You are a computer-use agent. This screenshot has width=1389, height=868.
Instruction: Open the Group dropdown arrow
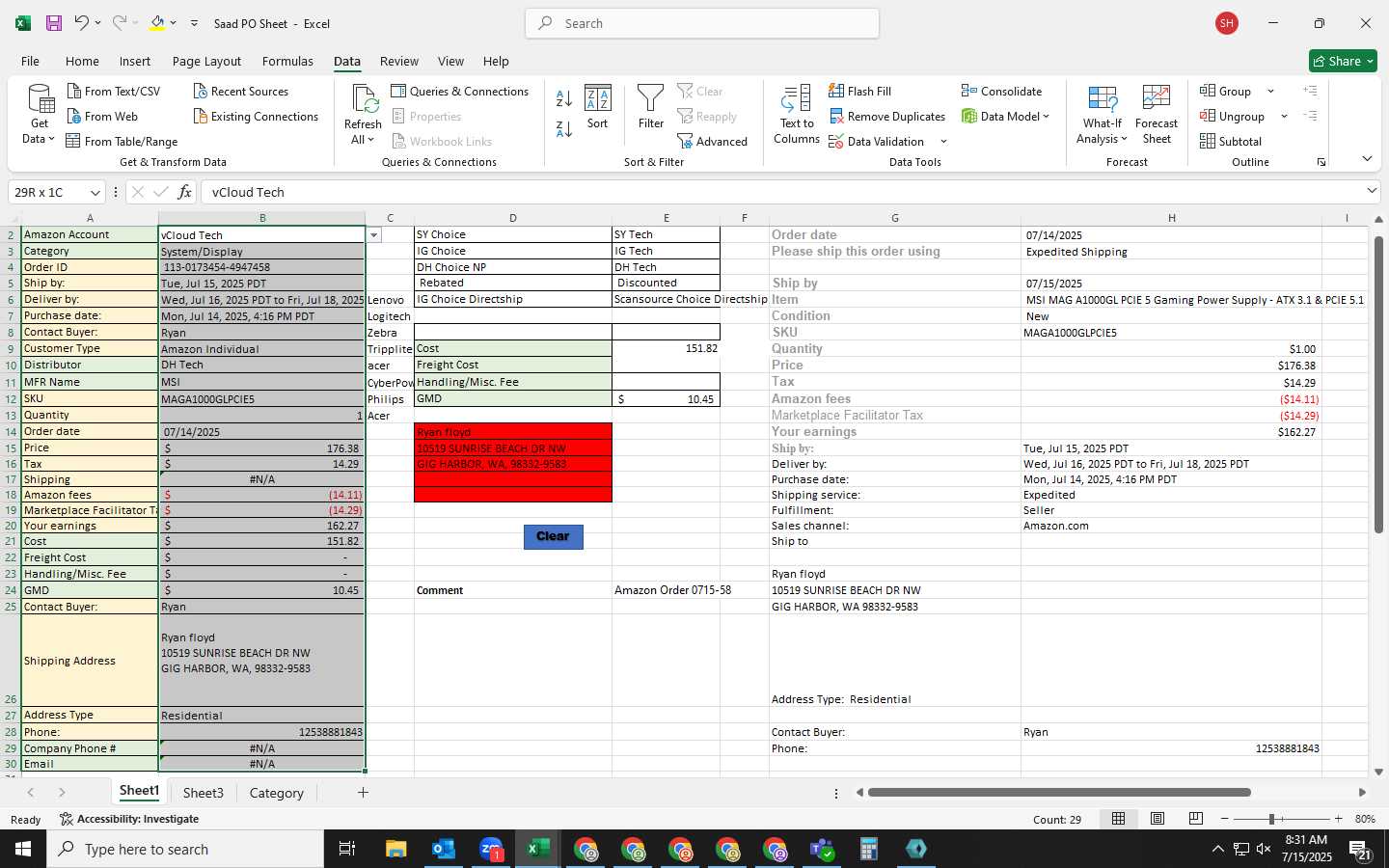1270,92
